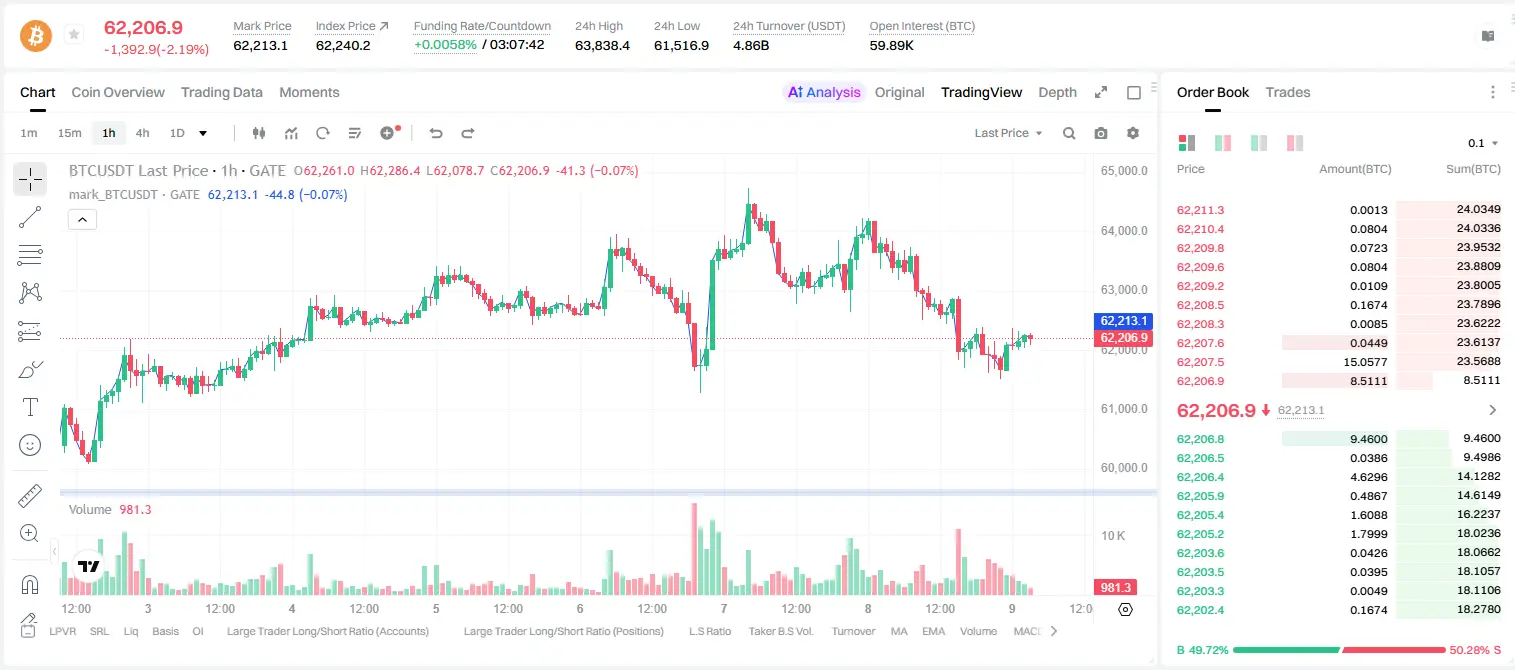1515x670 pixels.
Task: Choose the text annotation tool
Action: point(30,407)
